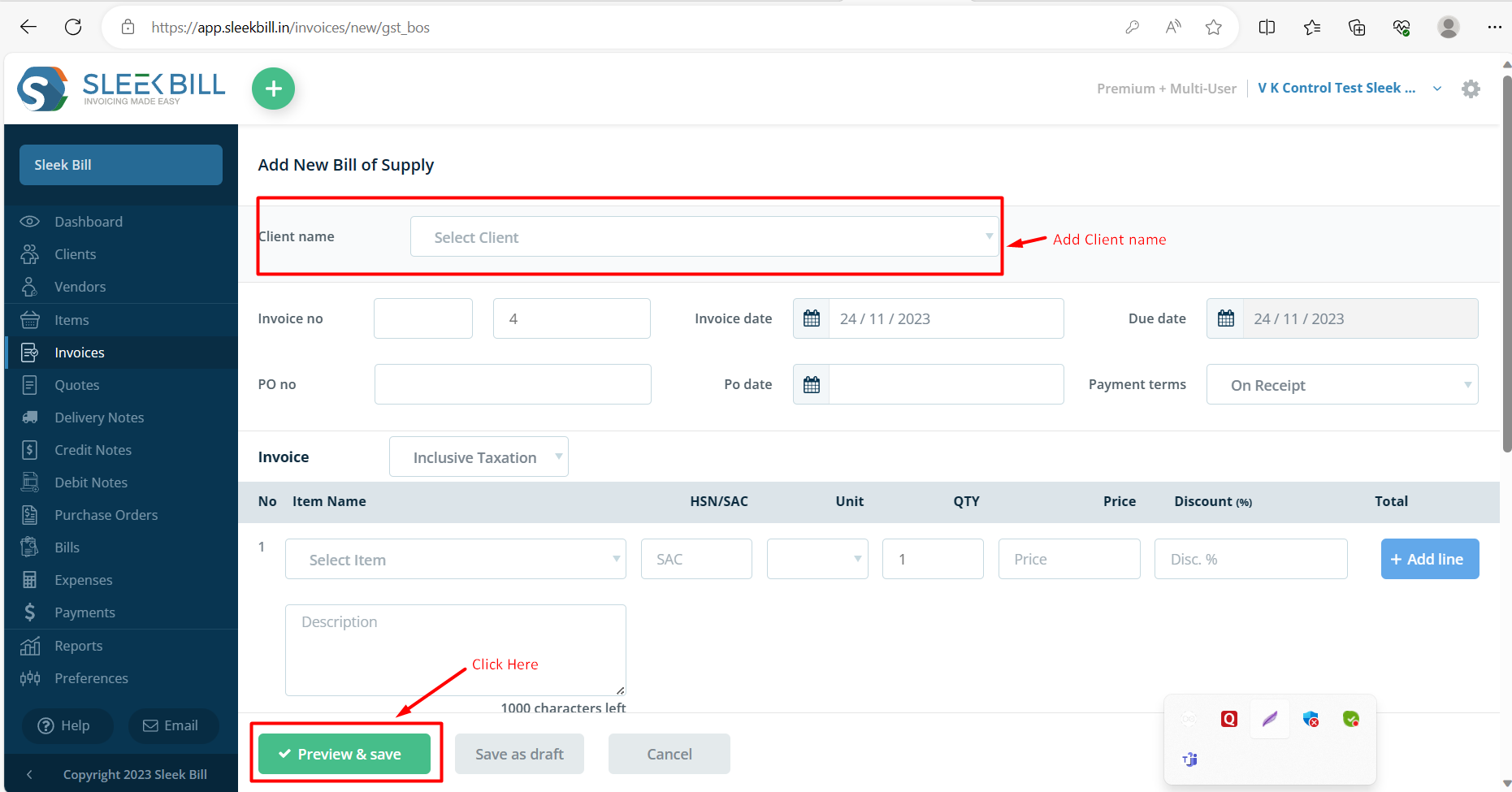
Task: Click the Po date input field
Action: tap(946, 384)
